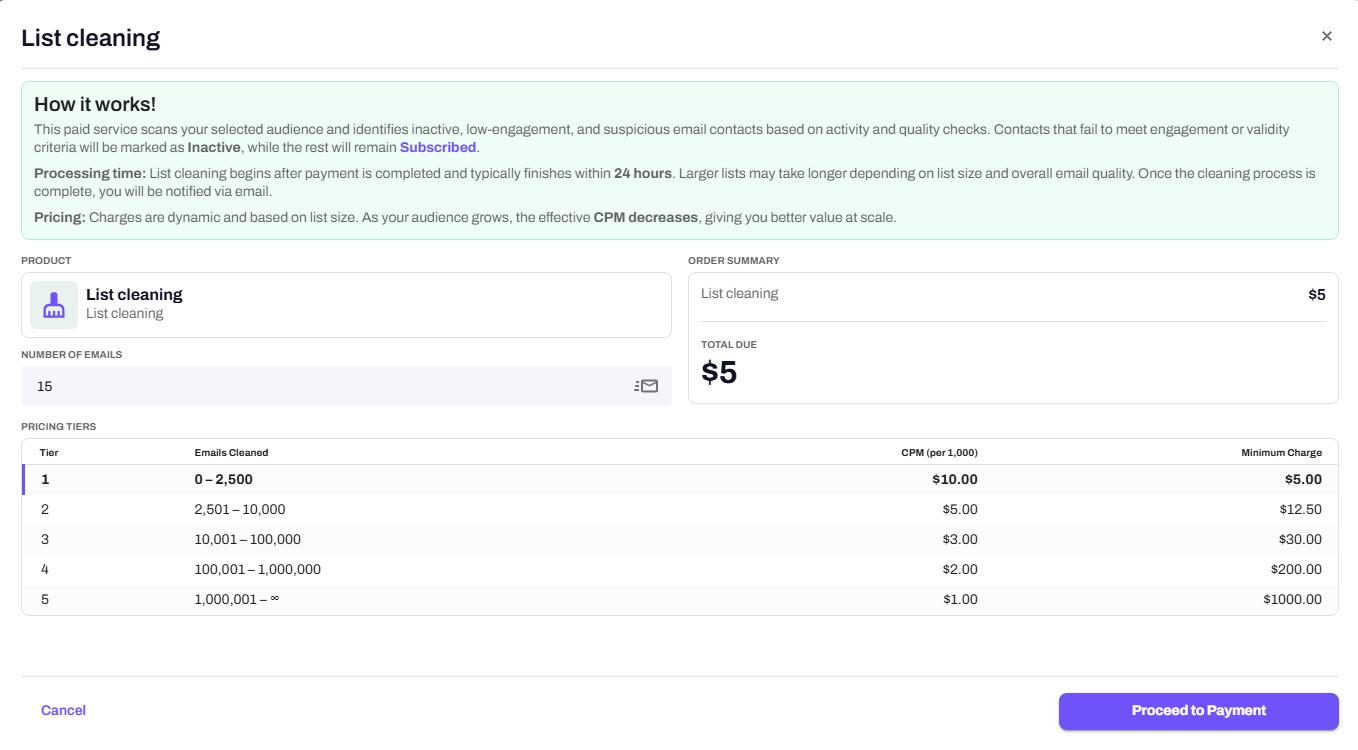Click the Minimum Charge column header
This screenshot has height=750, width=1358.
tap(1281, 453)
